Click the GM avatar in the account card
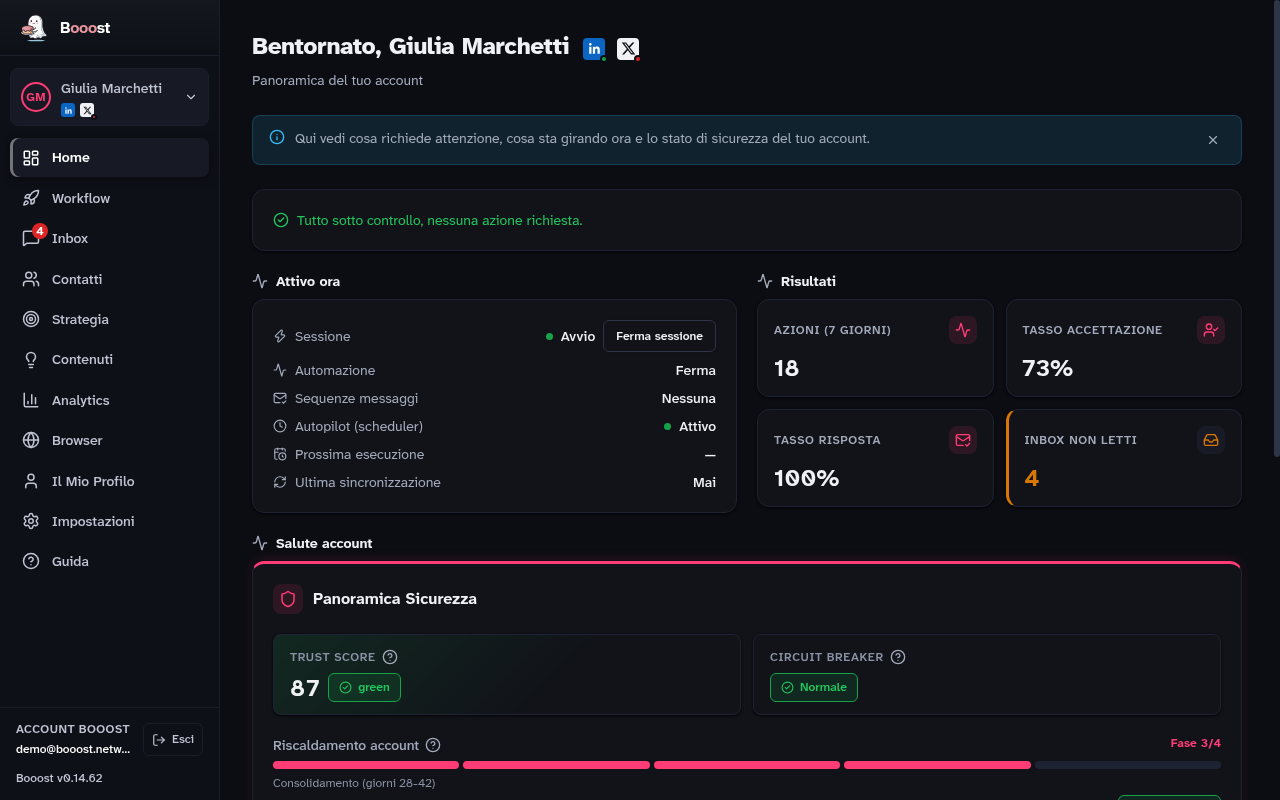This screenshot has width=1280, height=800. coord(36,97)
